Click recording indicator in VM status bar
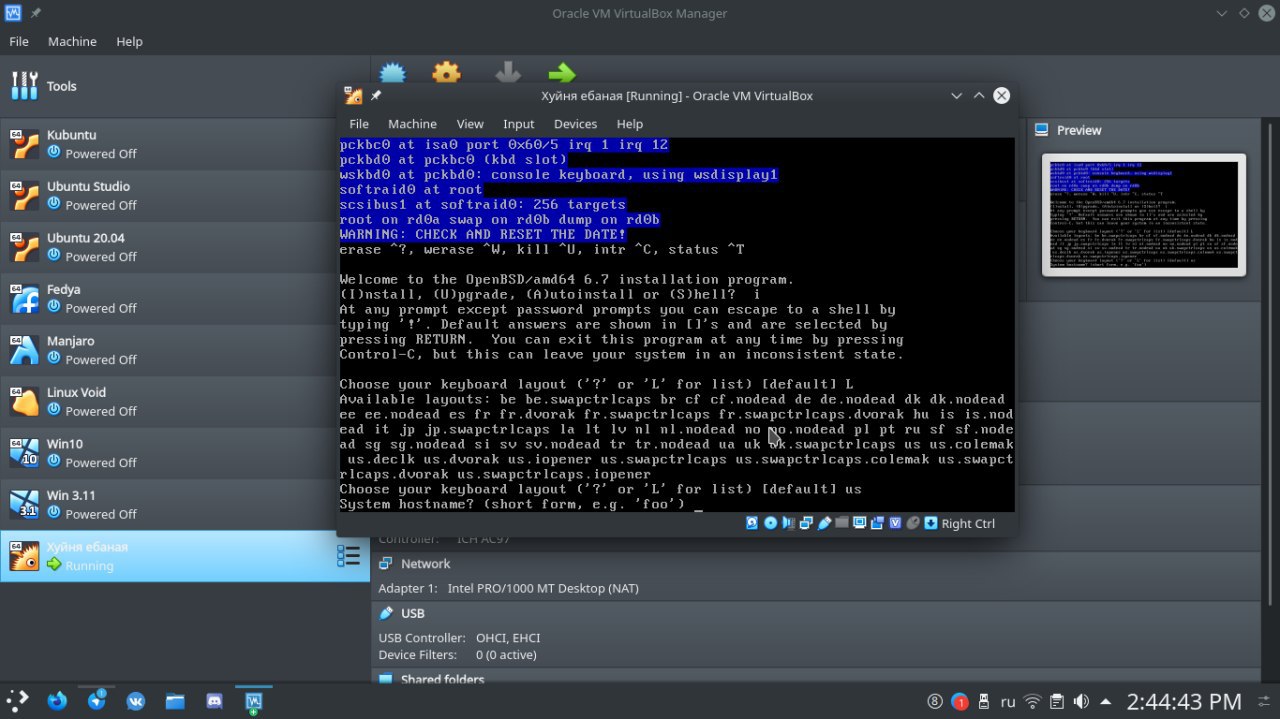The height and width of the screenshot is (719, 1280). click(878, 523)
